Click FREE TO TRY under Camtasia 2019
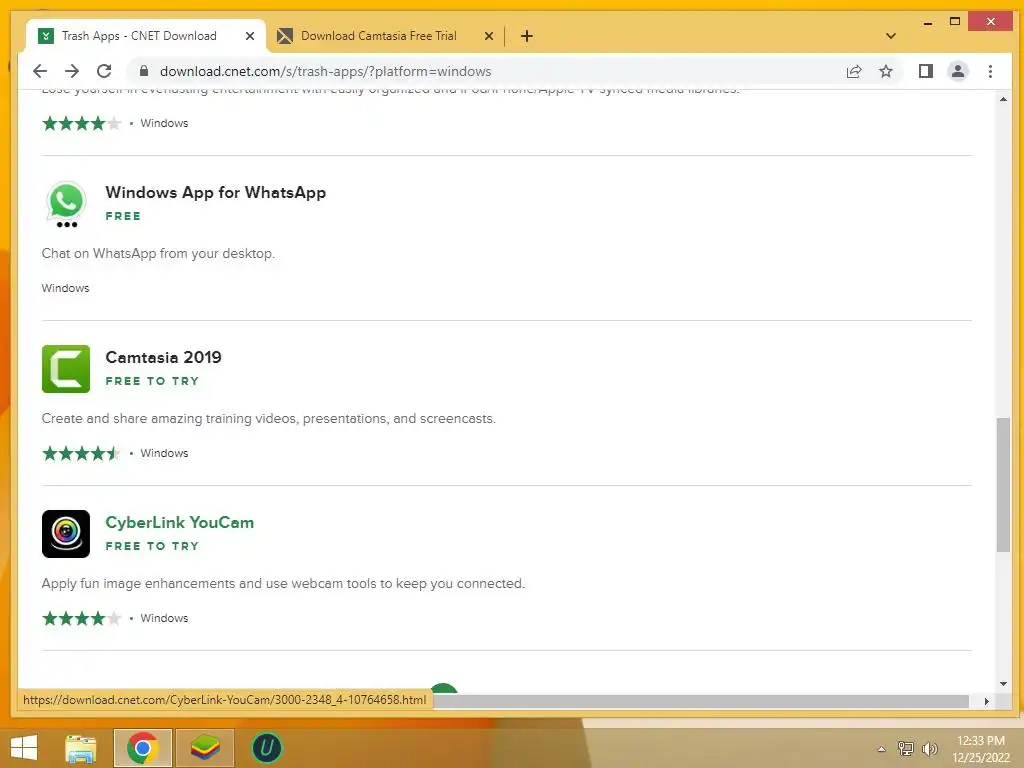Image resolution: width=1024 pixels, height=768 pixels. click(152, 381)
